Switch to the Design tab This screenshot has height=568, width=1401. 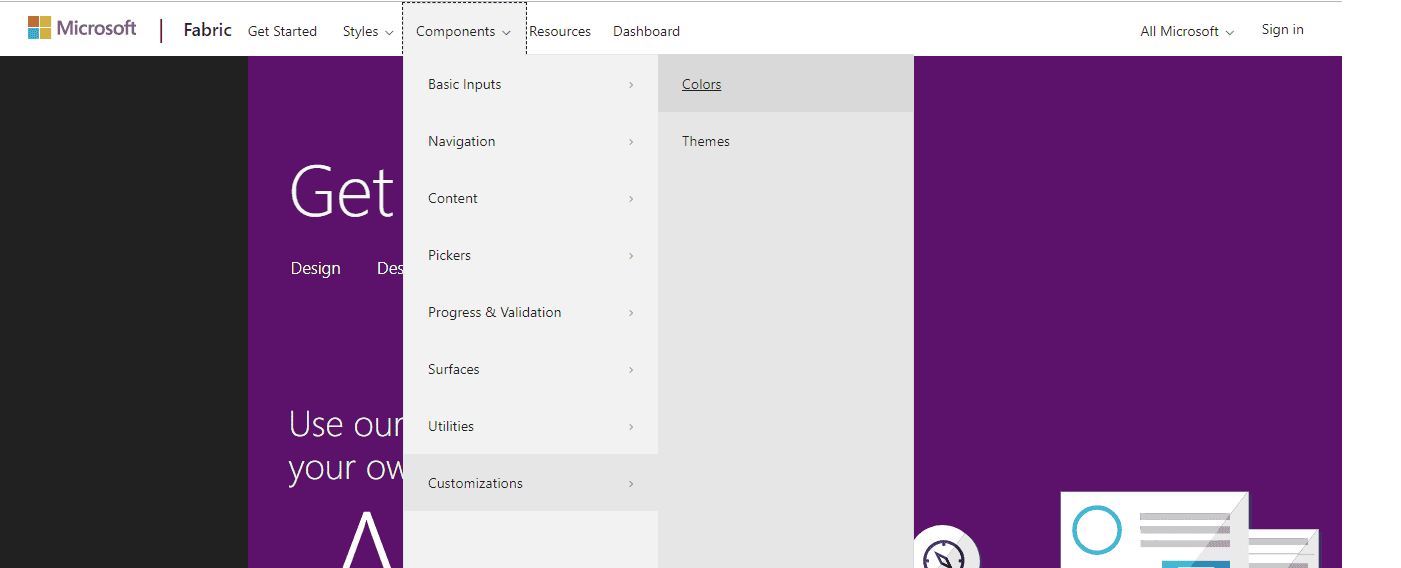coord(316,268)
